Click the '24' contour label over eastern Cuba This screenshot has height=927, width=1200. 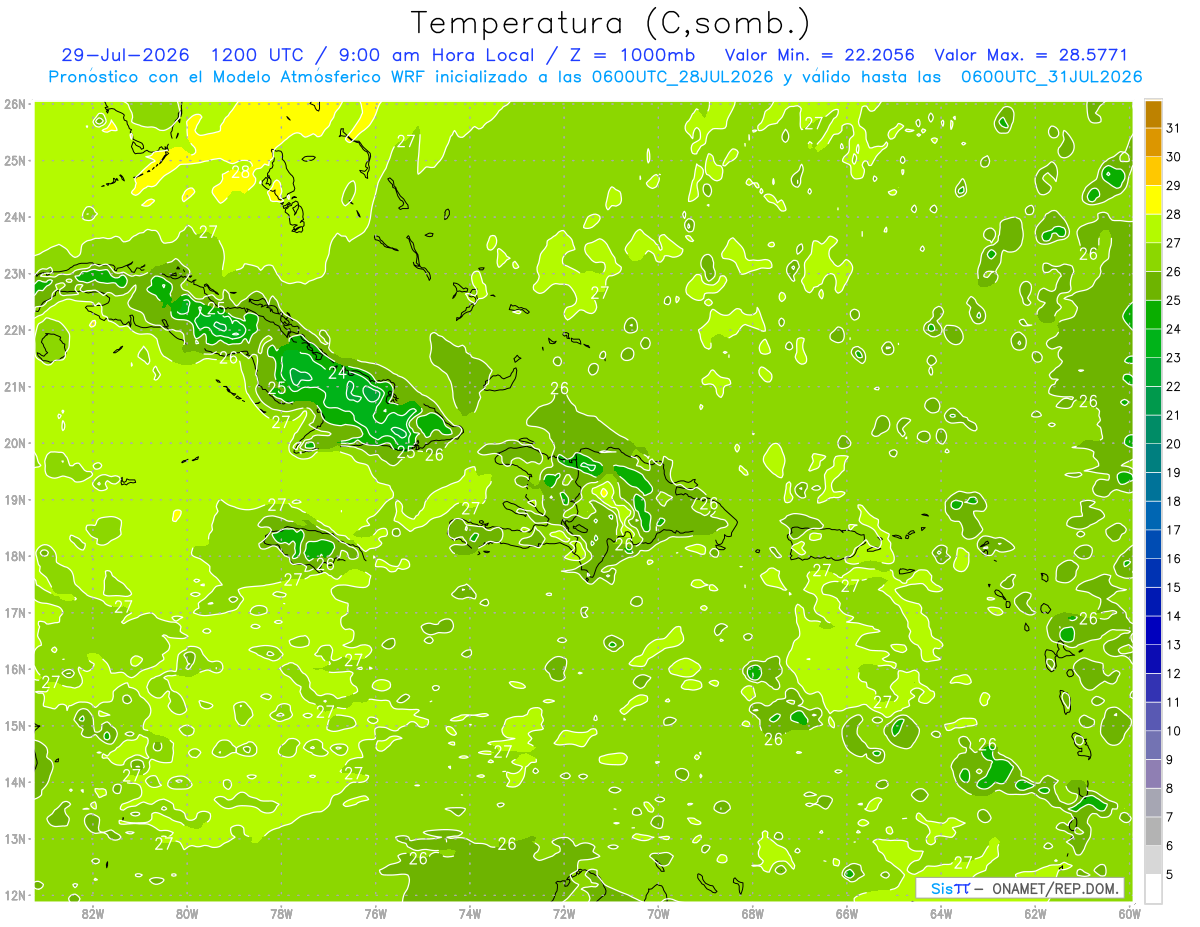point(338,372)
